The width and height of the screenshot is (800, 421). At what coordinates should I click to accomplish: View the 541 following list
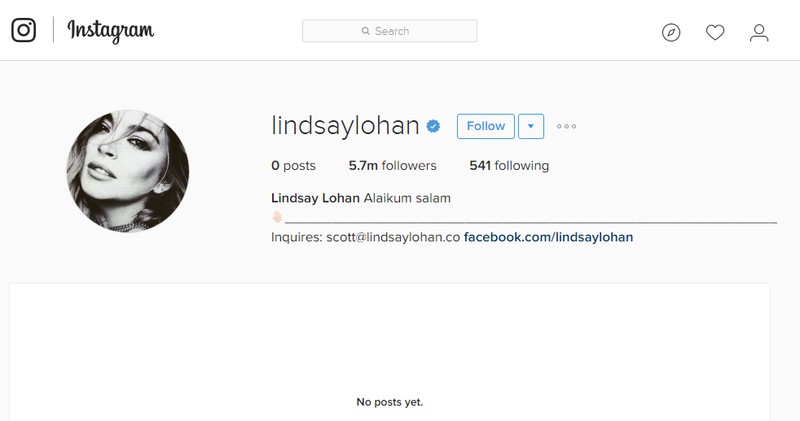coord(509,165)
